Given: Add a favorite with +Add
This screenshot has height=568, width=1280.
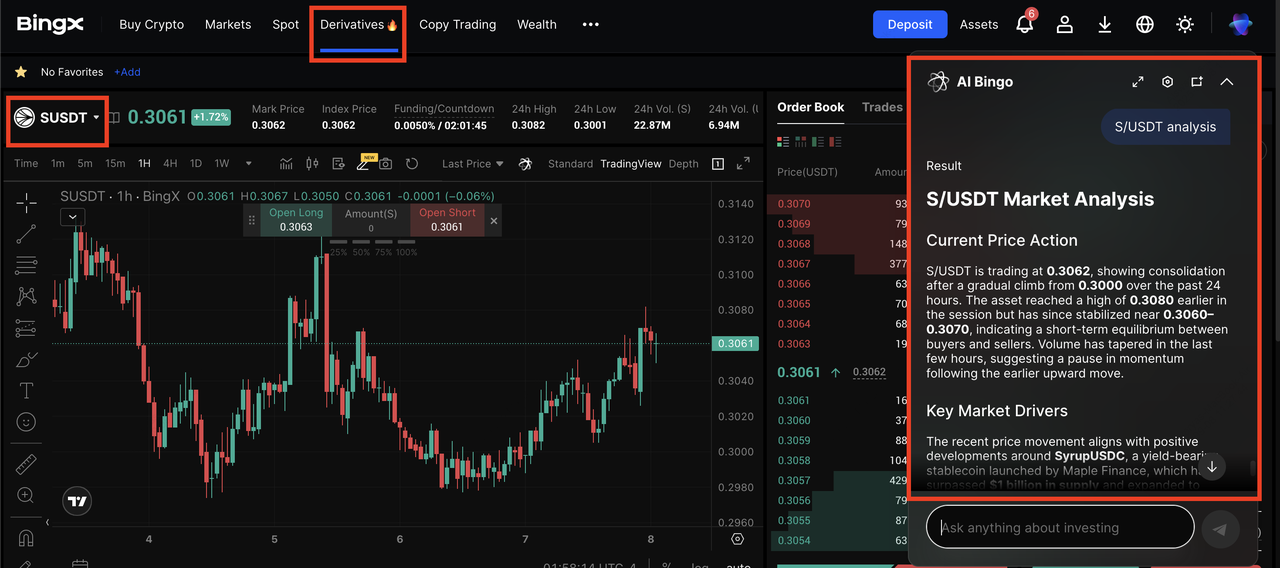Looking at the screenshot, I should 127,72.
